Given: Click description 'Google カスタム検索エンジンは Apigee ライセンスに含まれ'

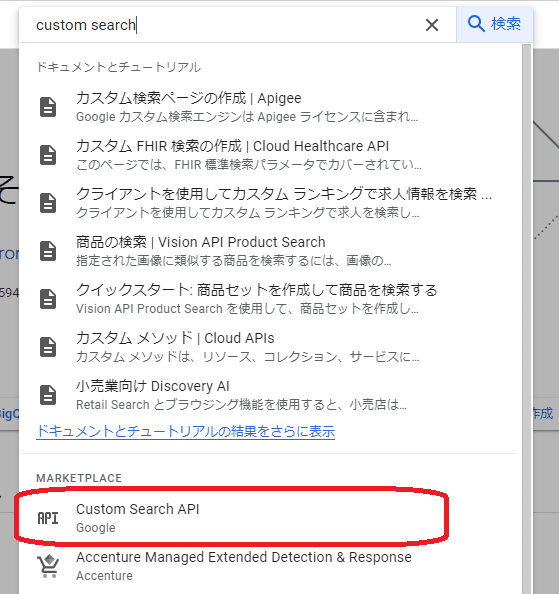Looking at the screenshot, I should coord(247,117).
